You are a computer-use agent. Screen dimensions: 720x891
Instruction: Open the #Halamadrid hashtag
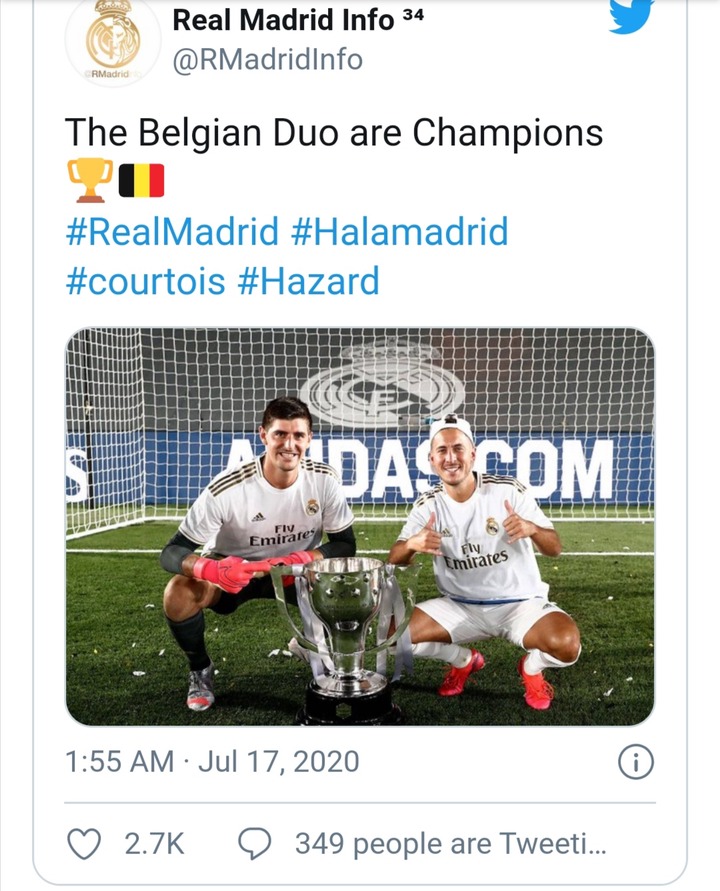coord(399,231)
